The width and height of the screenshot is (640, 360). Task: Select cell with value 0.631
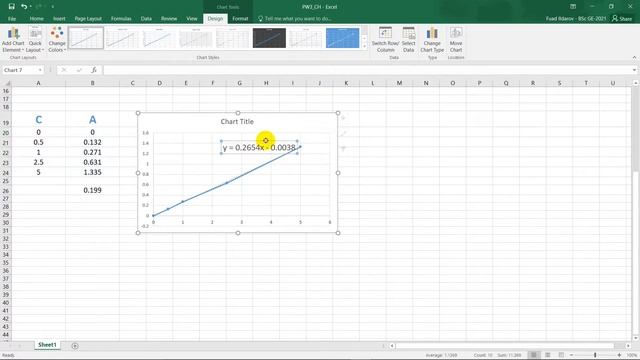point(92,162)
